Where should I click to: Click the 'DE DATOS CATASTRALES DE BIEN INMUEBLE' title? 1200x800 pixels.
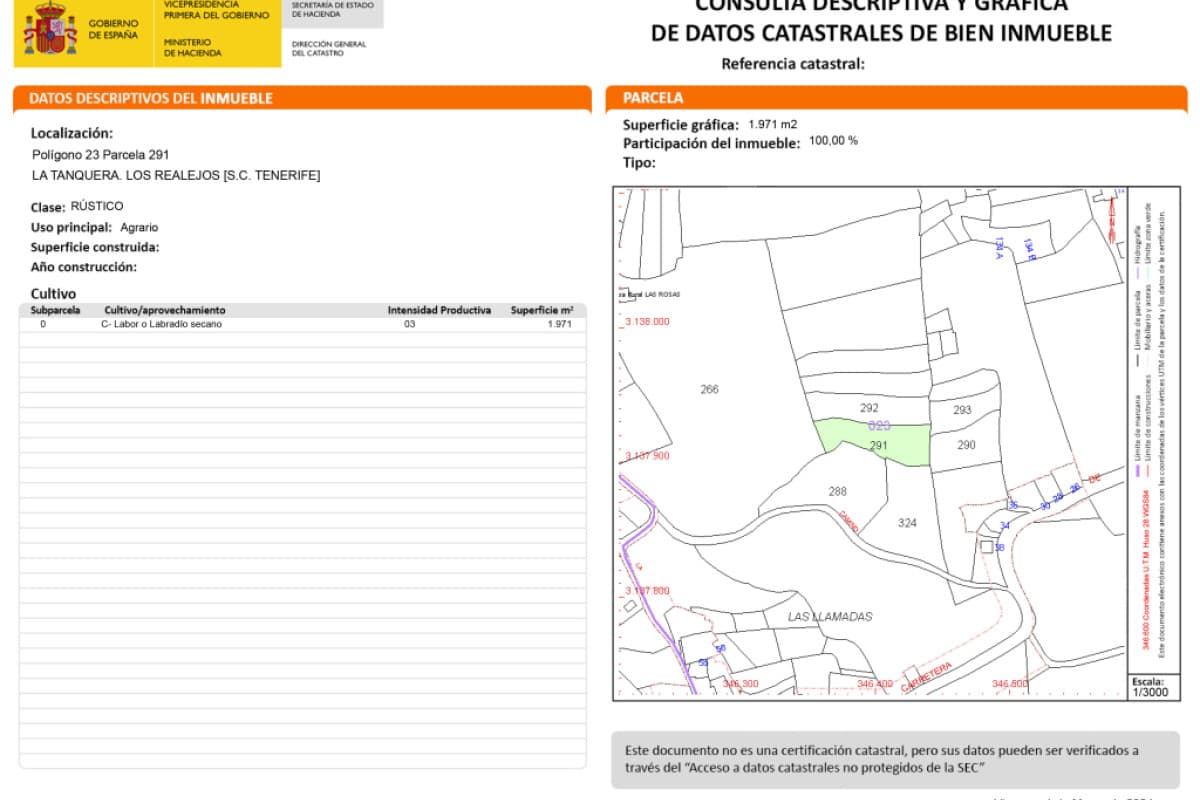[881, 33]
